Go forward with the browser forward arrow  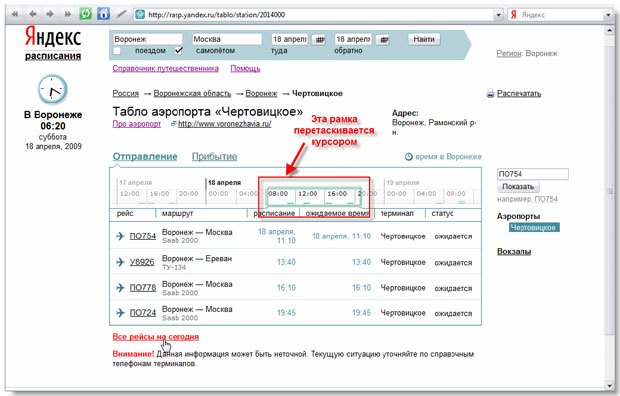pyautogui.click(x=50, y=14)
